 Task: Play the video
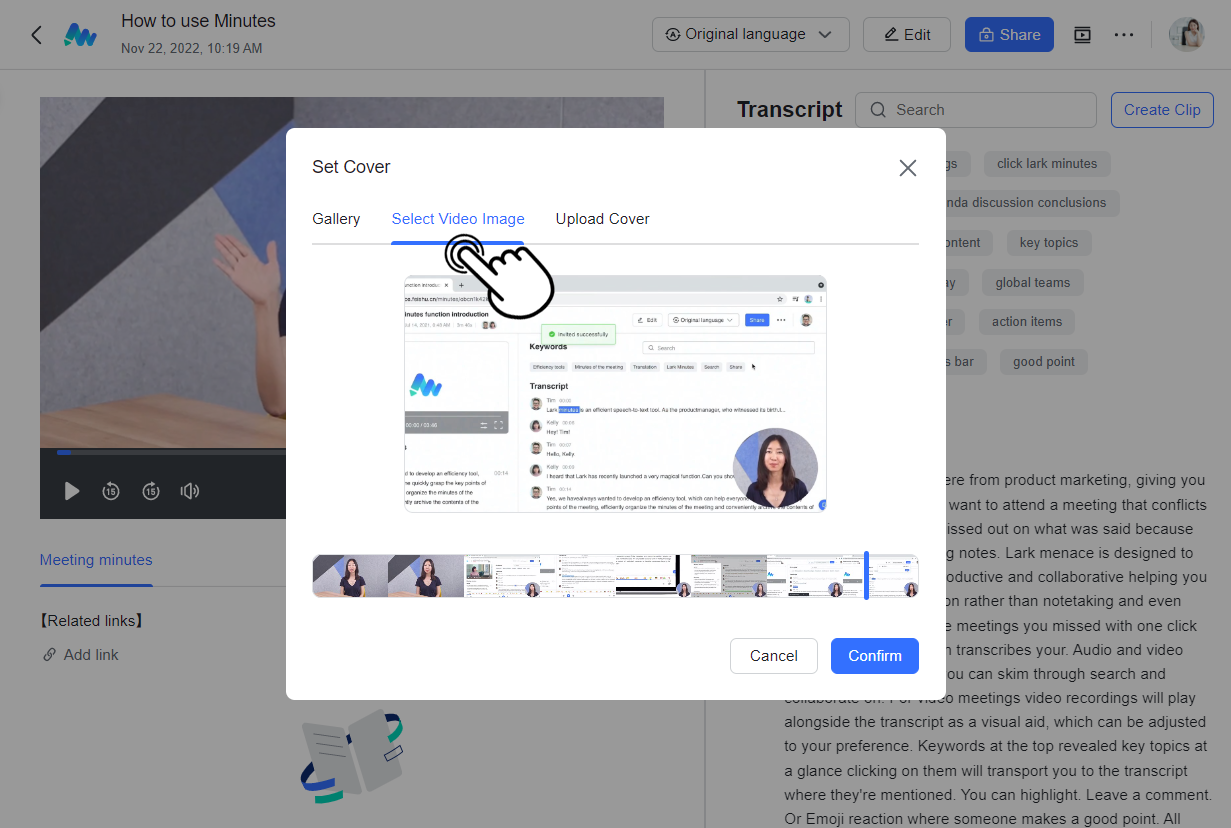point(71,491)
